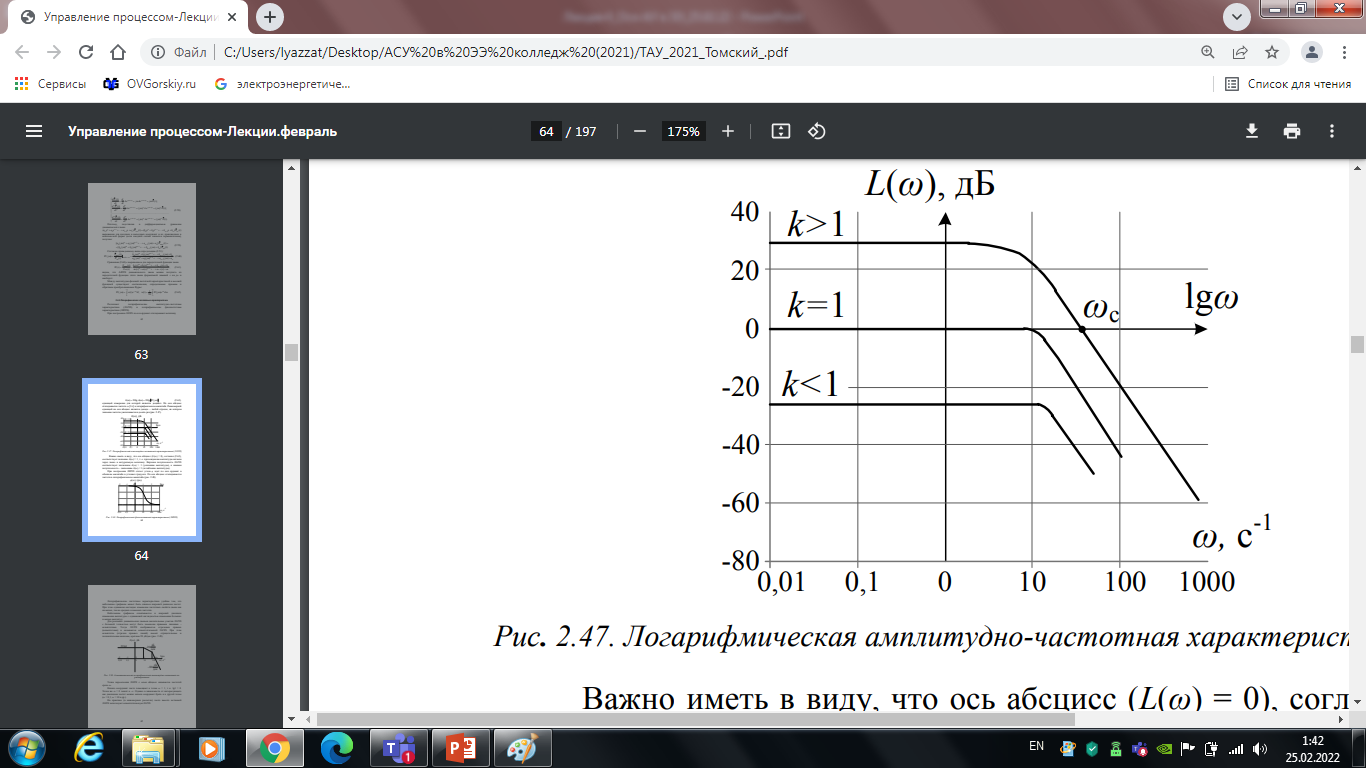The image size is (1366, 768).
Task: Select page 63 thumbnail
Action: 141,261
